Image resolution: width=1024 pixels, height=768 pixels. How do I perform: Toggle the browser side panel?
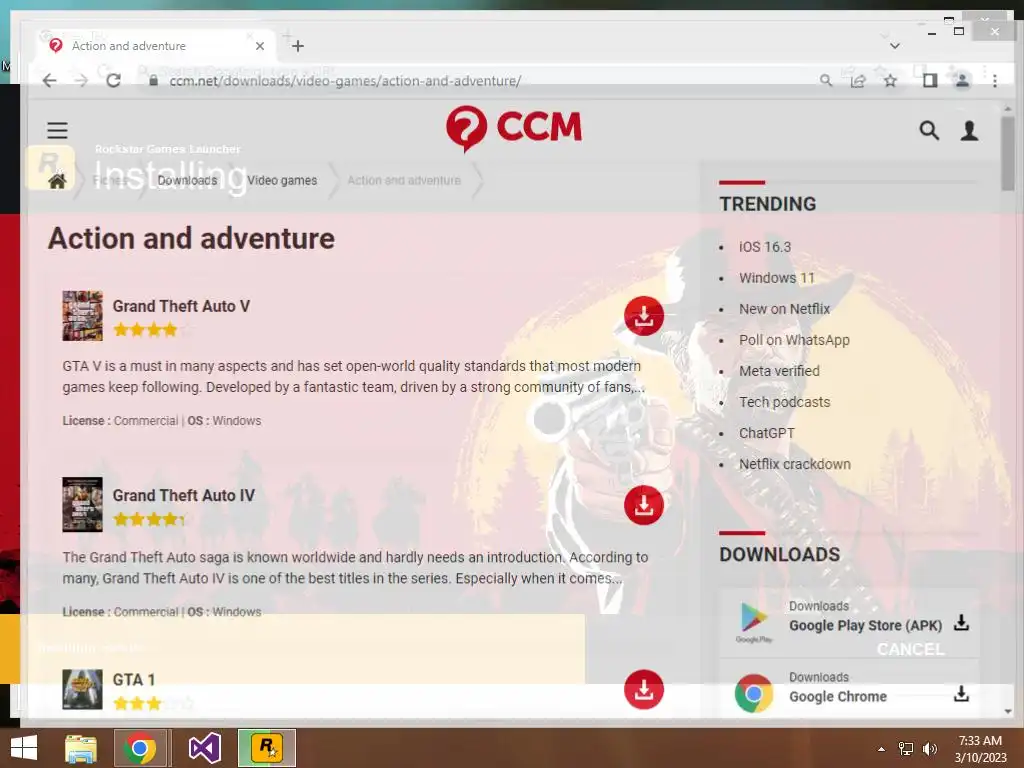930,80
